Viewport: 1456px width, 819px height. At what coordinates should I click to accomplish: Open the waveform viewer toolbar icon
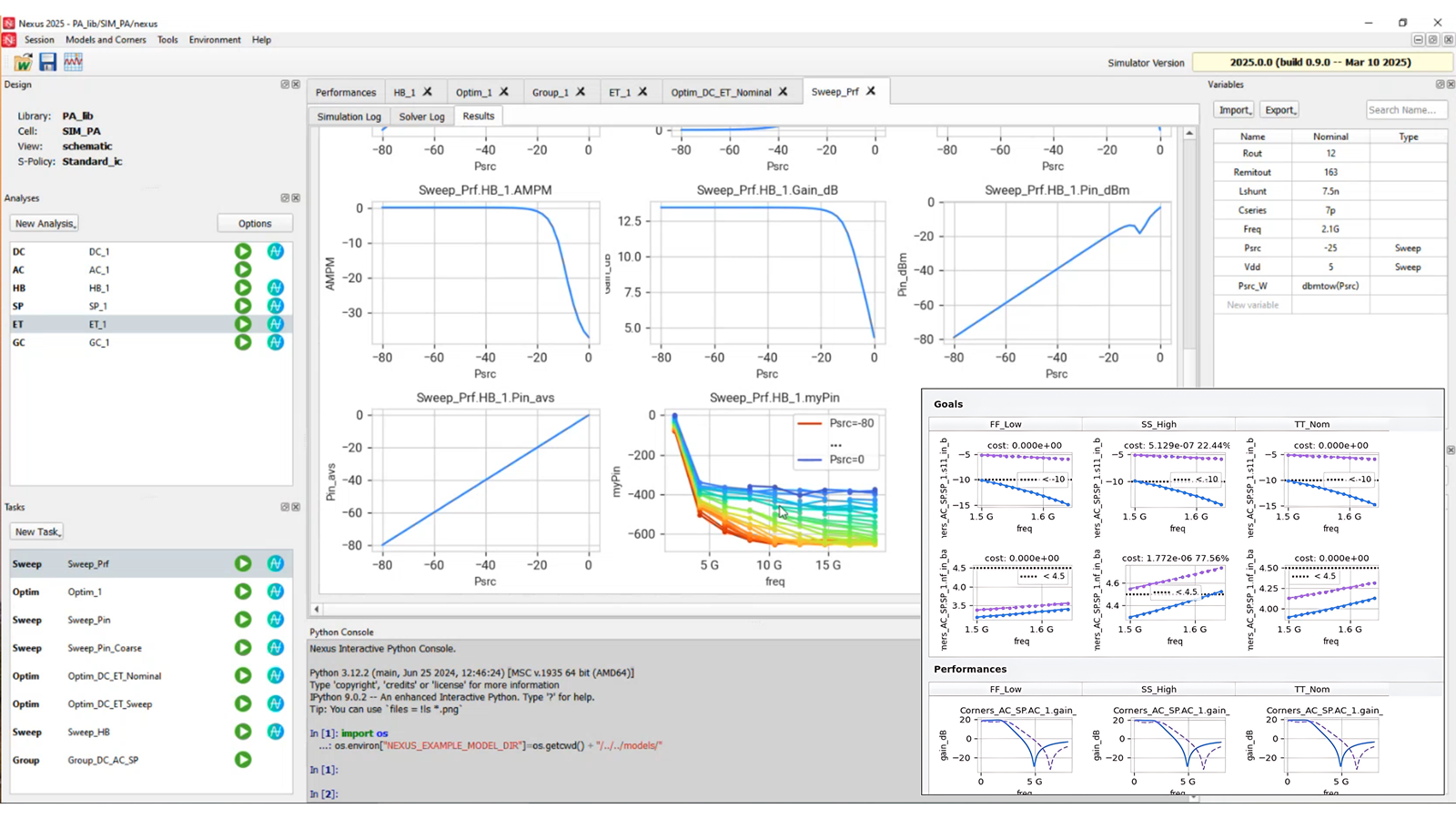[x=73, y=62]
